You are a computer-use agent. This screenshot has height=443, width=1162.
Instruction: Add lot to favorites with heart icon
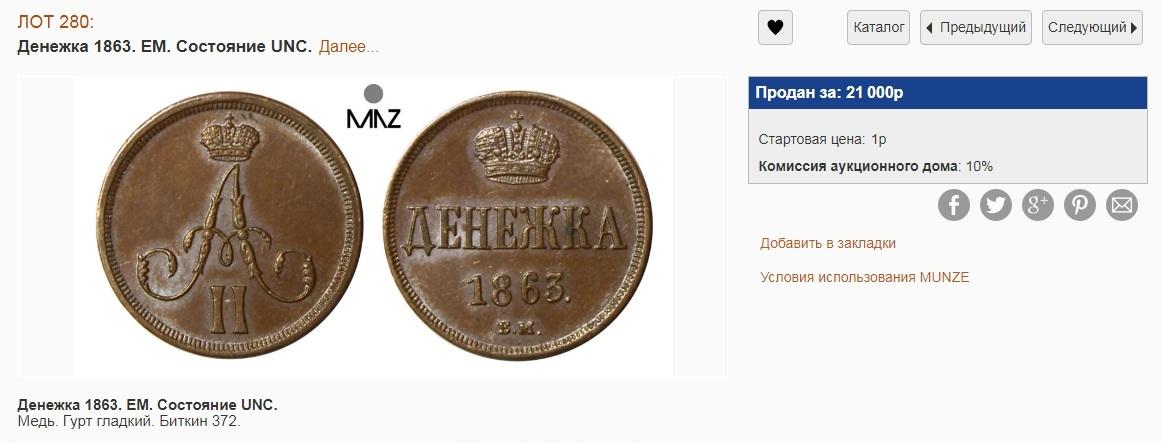[x=775, y=28]
